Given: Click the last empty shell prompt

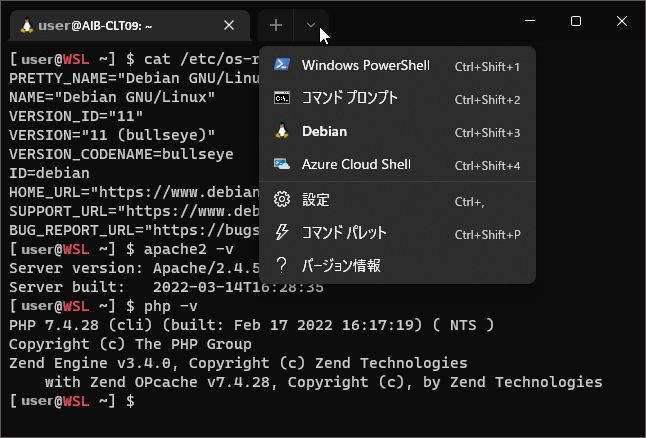Looking at the screenshot, I should click(x=72, y=401).
